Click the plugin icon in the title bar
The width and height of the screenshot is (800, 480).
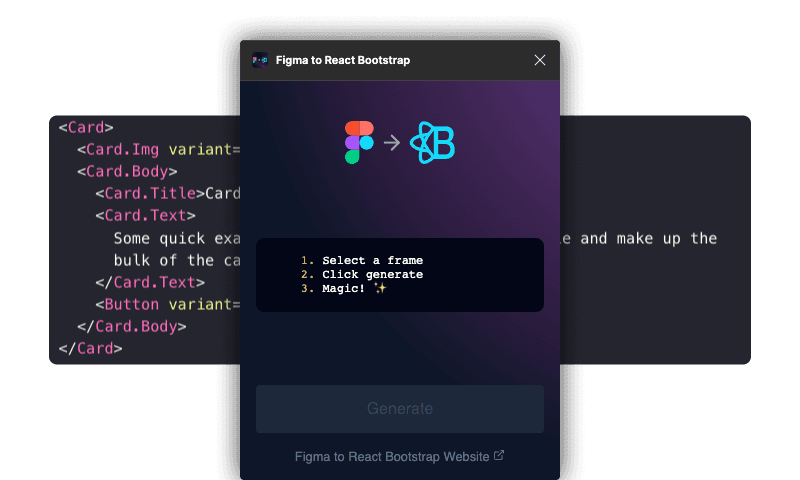click(260, 60)
